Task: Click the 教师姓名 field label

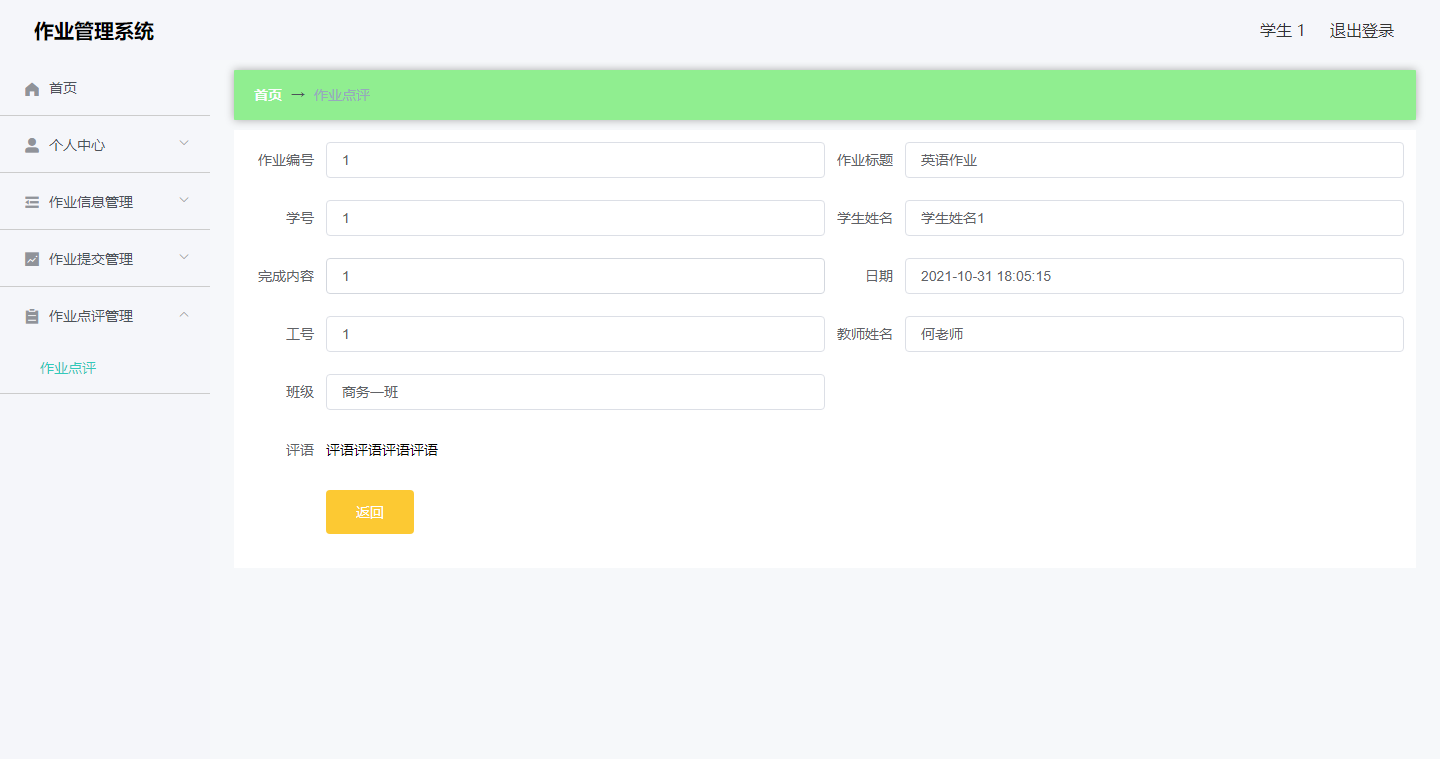Action: pos(865,334)
